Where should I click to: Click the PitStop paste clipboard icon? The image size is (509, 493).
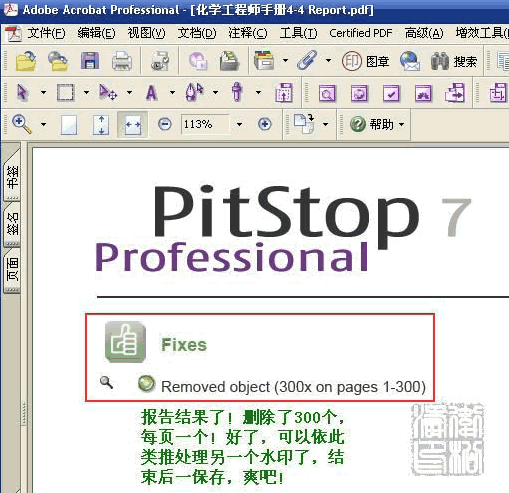tap(284, 92)
